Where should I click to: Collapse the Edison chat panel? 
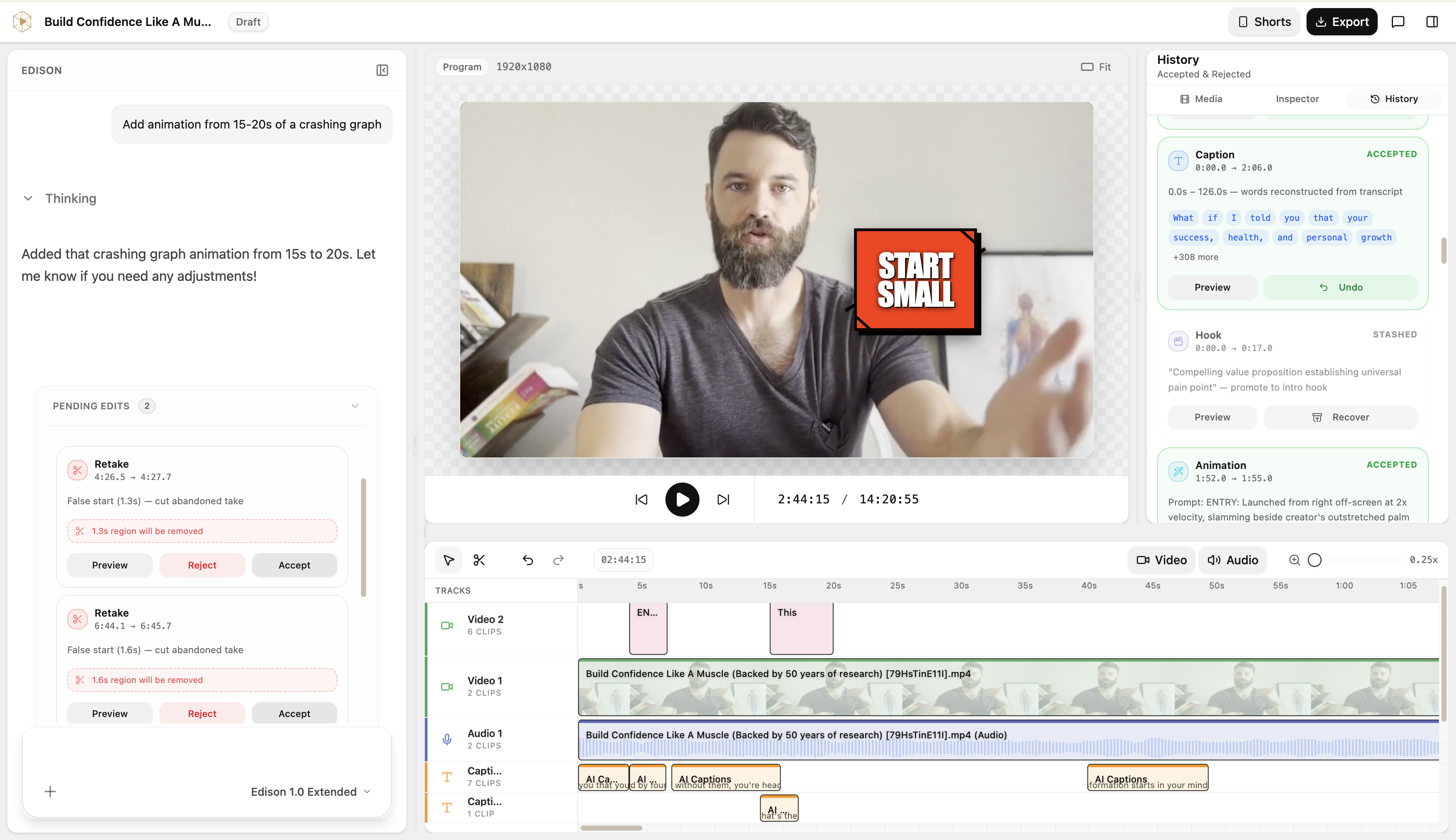pyautogui.click(x=382, y=70)
